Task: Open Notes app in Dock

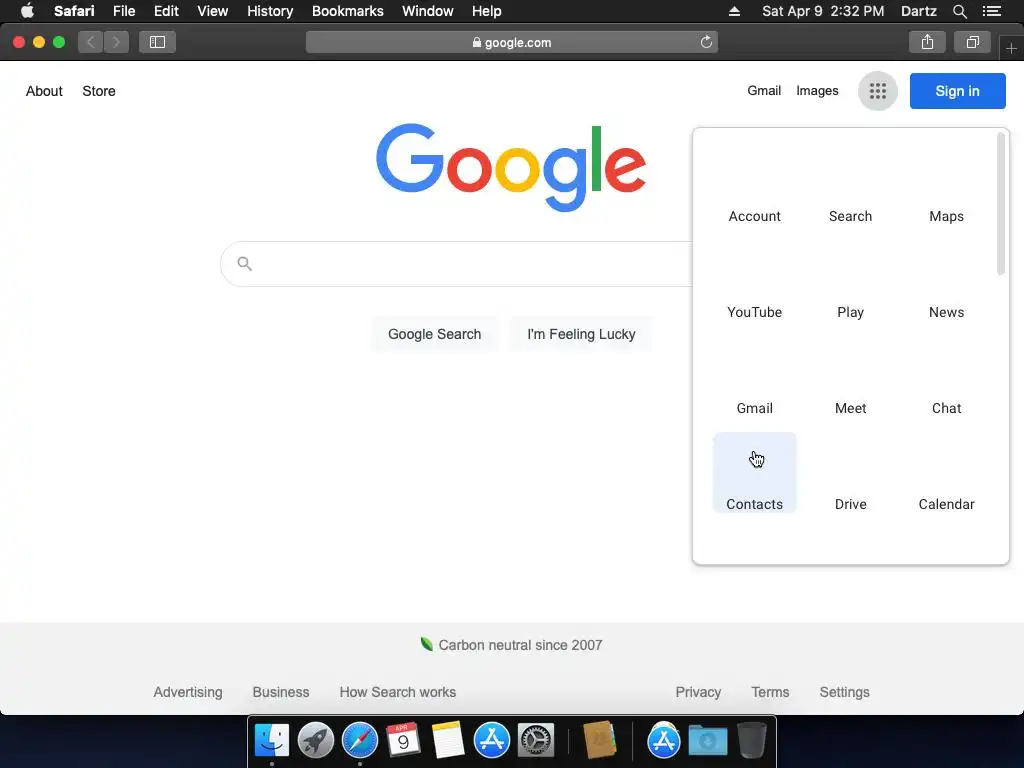Action: click(448, 740)
